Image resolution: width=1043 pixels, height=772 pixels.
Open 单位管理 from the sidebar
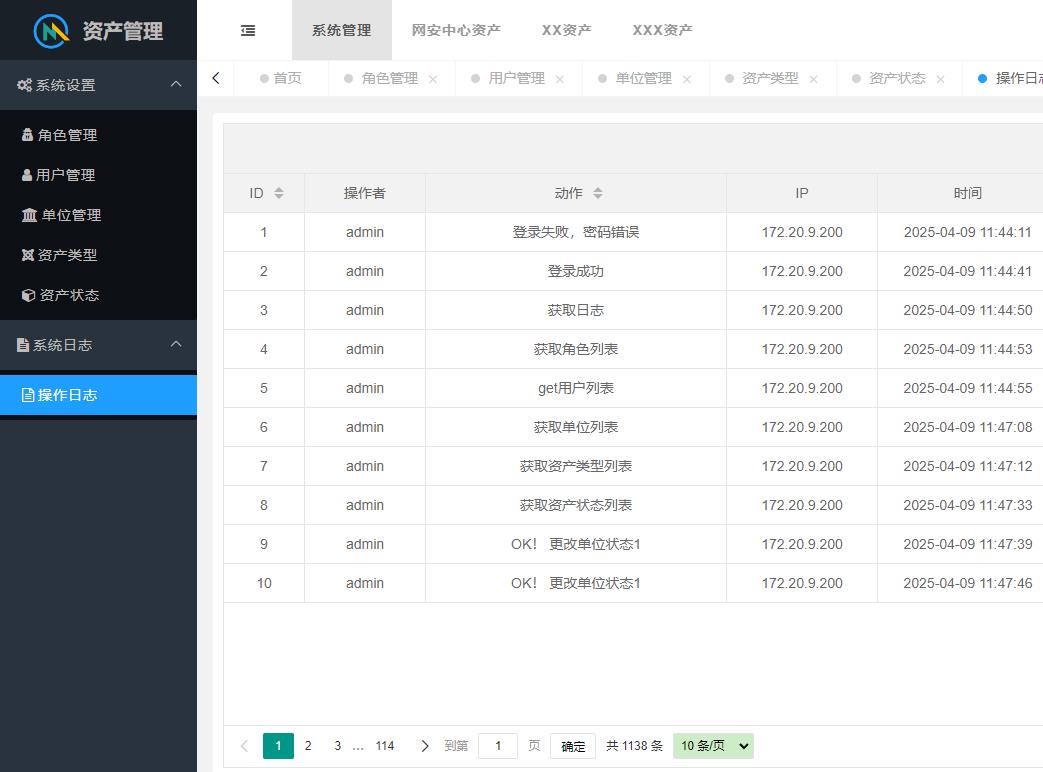click(x=70, y=215)
